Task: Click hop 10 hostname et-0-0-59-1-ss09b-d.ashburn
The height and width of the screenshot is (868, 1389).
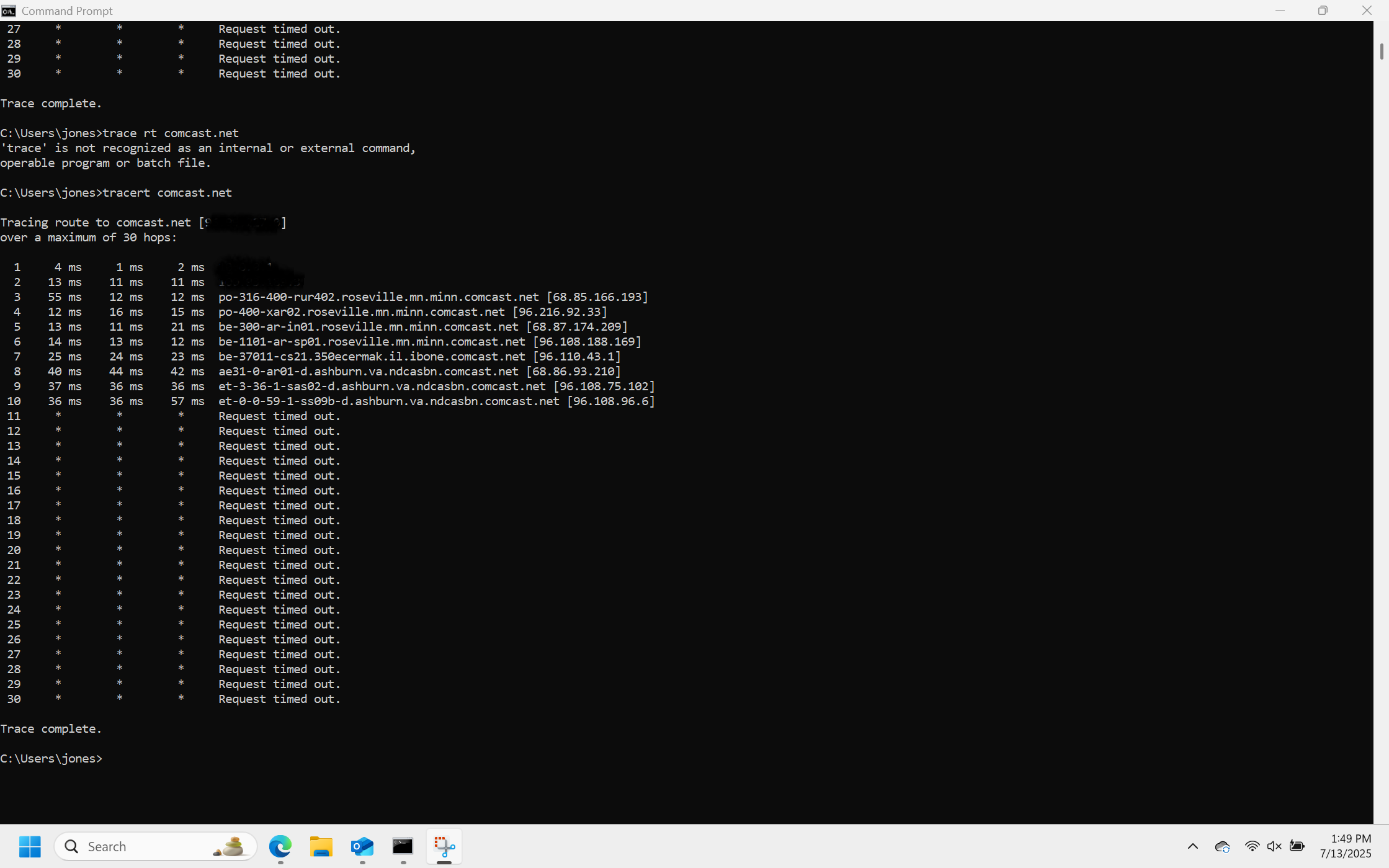Action: [x=389, y=401]
